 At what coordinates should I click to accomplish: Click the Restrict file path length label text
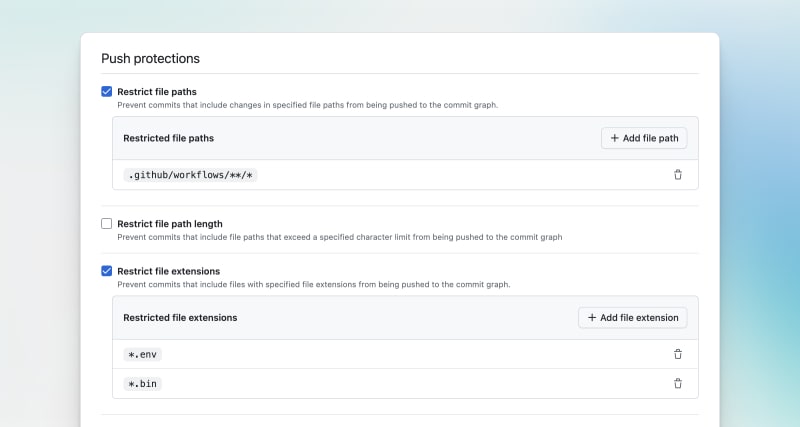[x=170, y=223]
